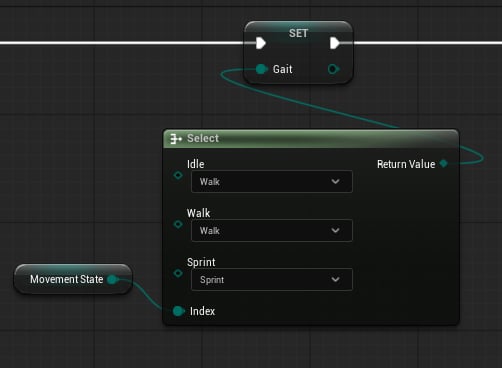Image resolution: width=502 pixels, height=368 pixels.
Task: Click the Walk option input pin
Action: tap(178, 224)
